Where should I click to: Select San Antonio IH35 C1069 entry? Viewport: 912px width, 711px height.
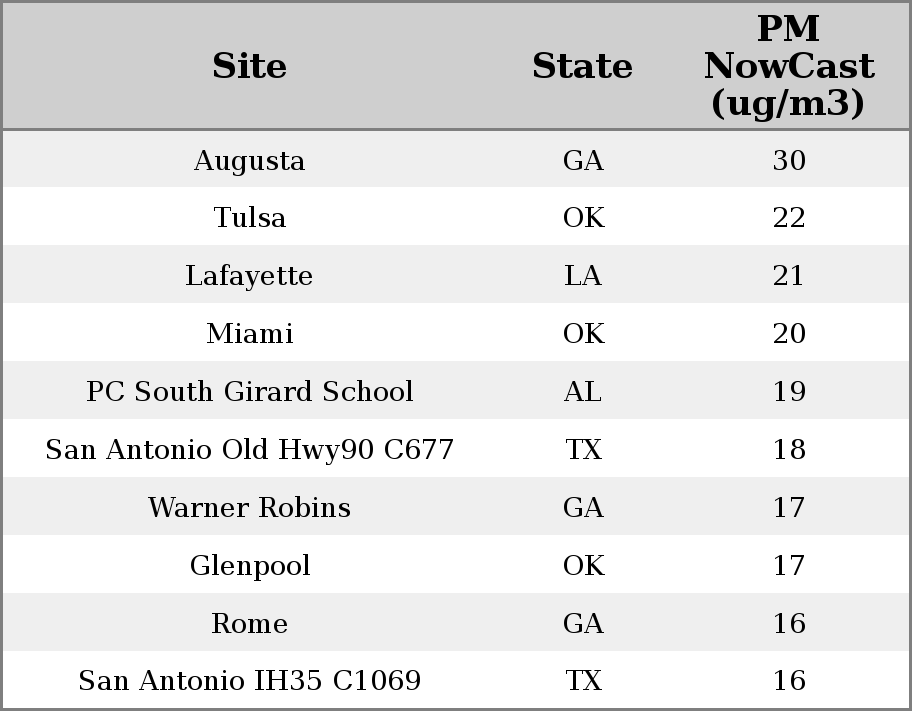249,681
